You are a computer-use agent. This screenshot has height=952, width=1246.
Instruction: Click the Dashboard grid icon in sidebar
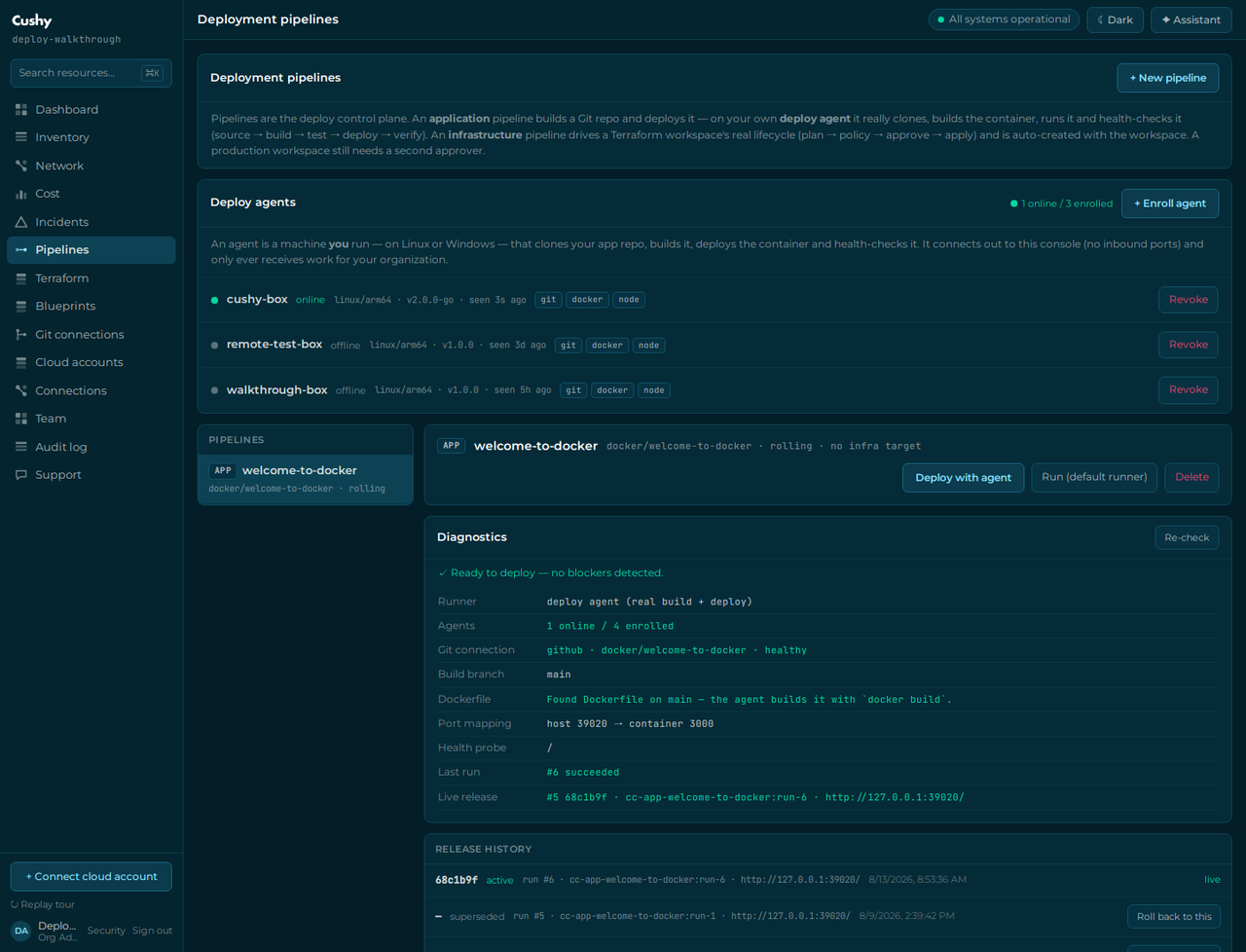(21, 110)
